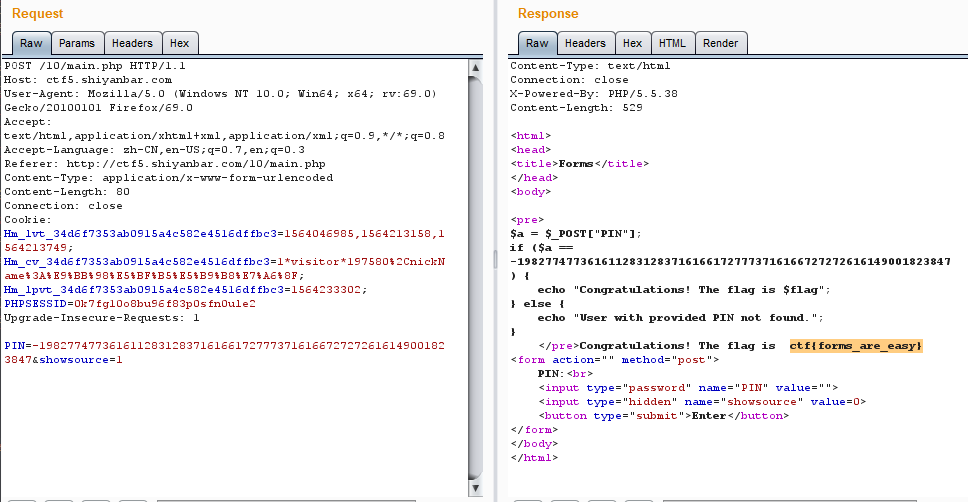
Task: Click the input type="password" line
Action: coord(688,388)
